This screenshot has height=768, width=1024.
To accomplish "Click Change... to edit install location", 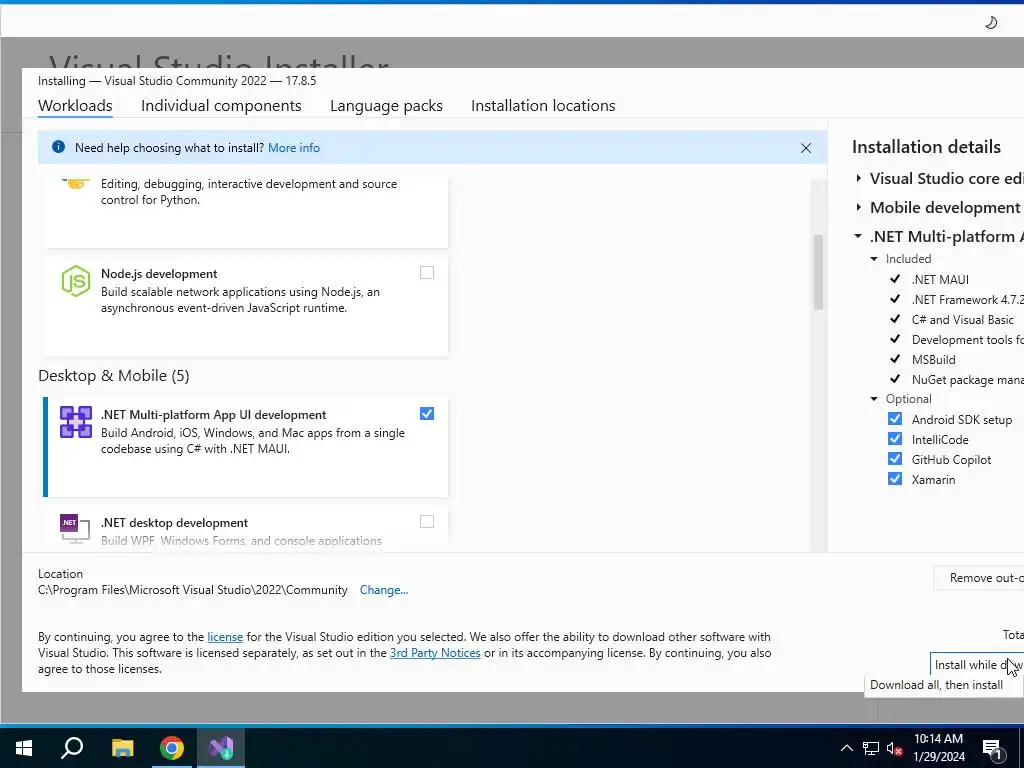I will pyautogui.click(x=384, y=590).
